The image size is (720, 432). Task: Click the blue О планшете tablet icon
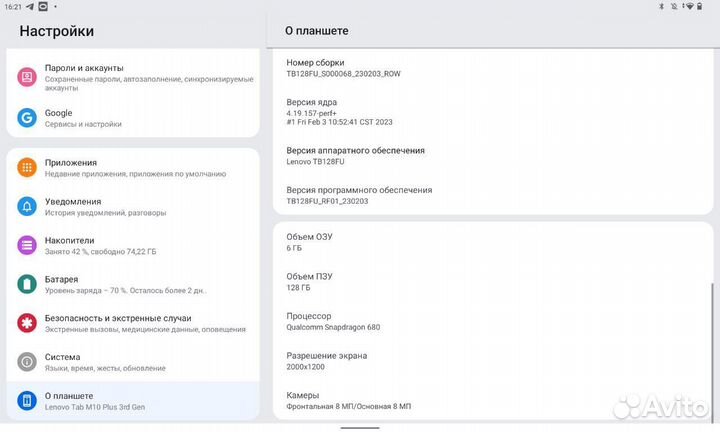click(27, 400)
